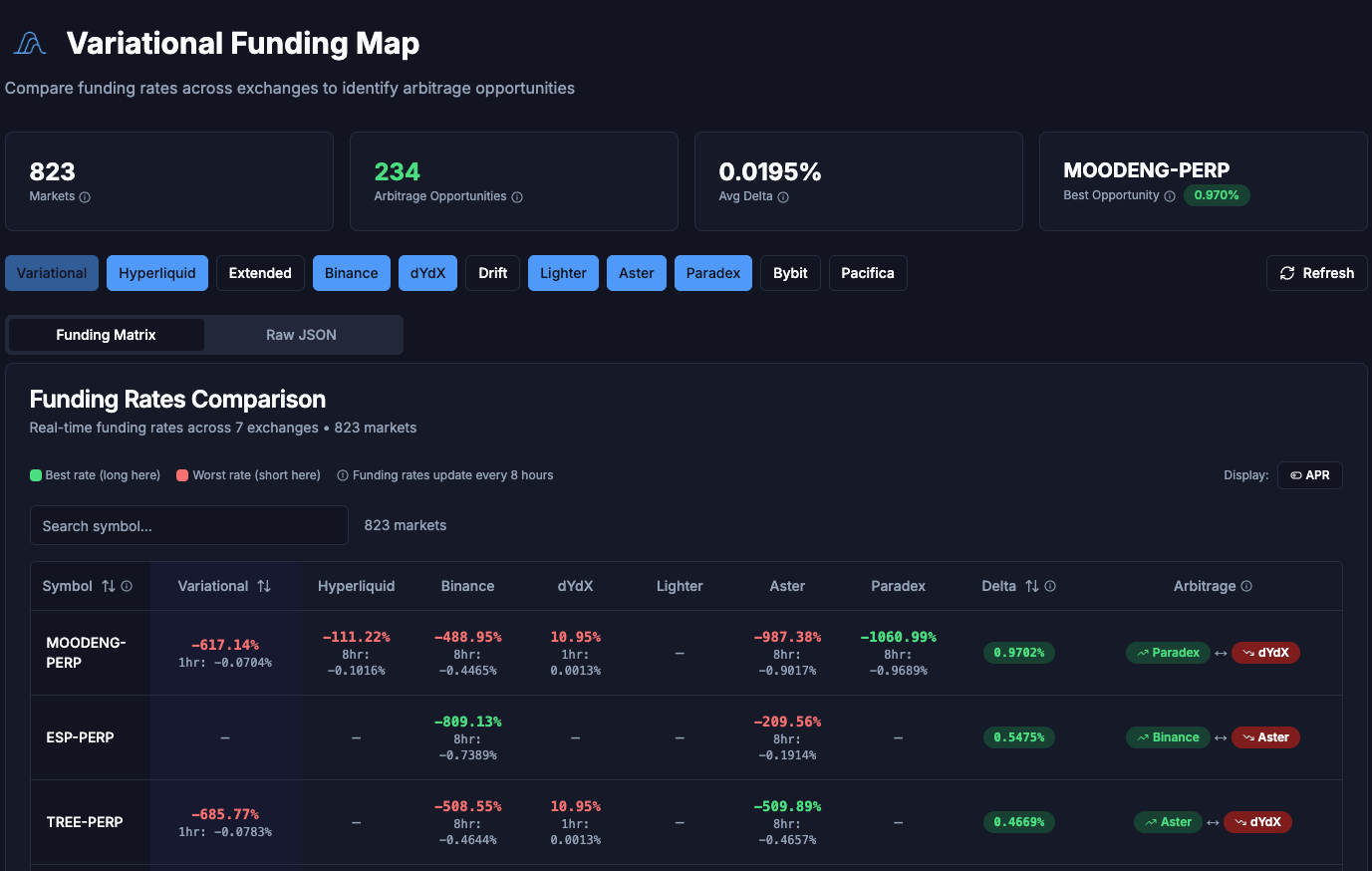The image size is (1372, 871).
Task: Click the -488.95% Binance rate
Action: 468,637
